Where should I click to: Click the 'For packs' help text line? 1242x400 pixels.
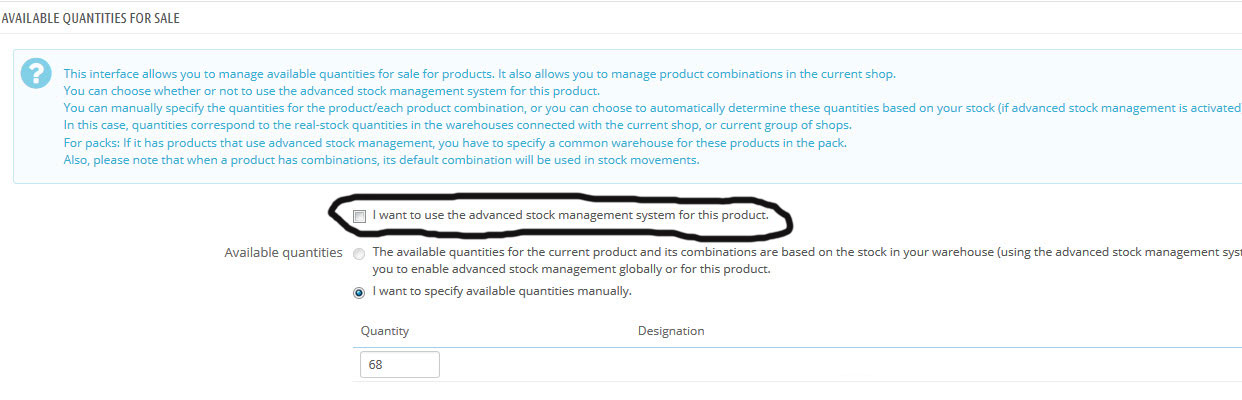point(454,143)
